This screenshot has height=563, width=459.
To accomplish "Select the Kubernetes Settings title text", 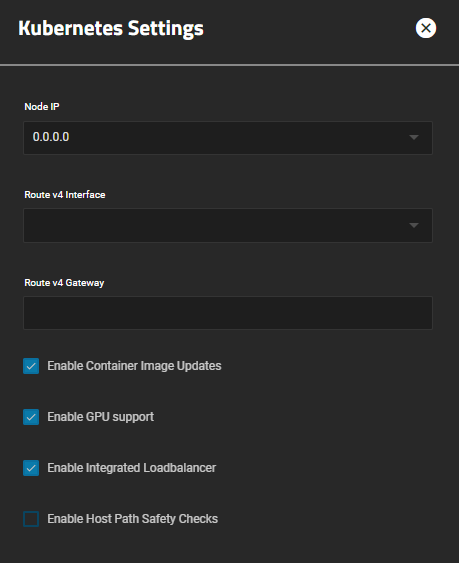I will 111,28.
